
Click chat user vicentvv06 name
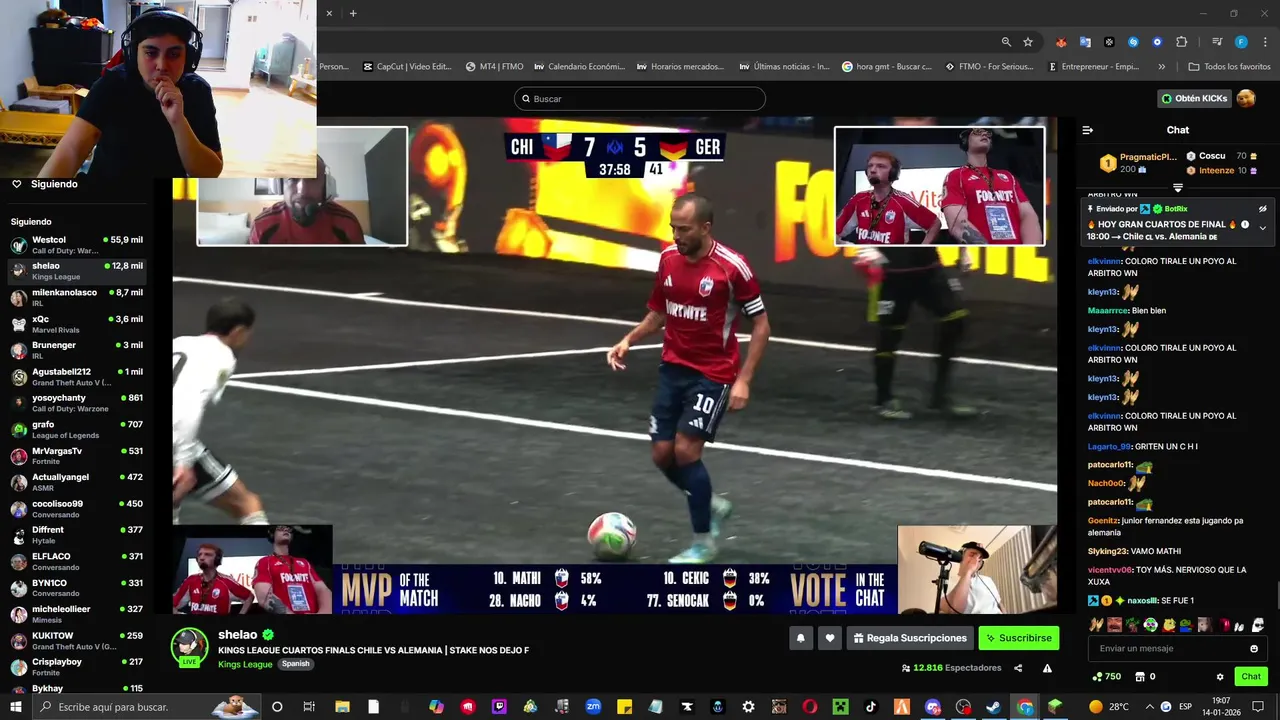pos(1112,570)
